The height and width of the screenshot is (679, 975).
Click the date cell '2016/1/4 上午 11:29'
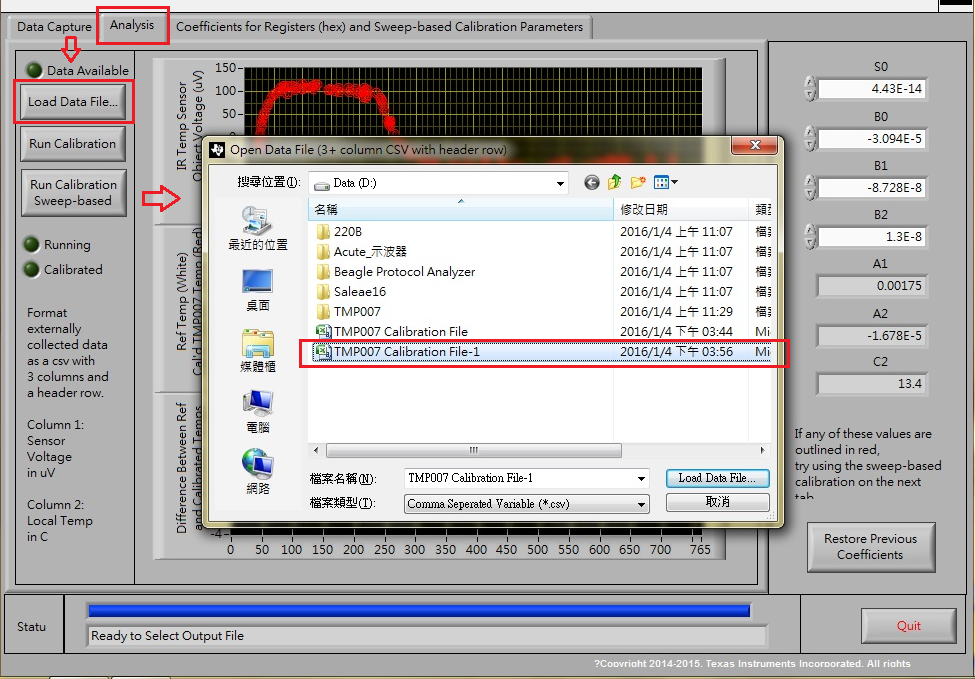tap(677, 311)
